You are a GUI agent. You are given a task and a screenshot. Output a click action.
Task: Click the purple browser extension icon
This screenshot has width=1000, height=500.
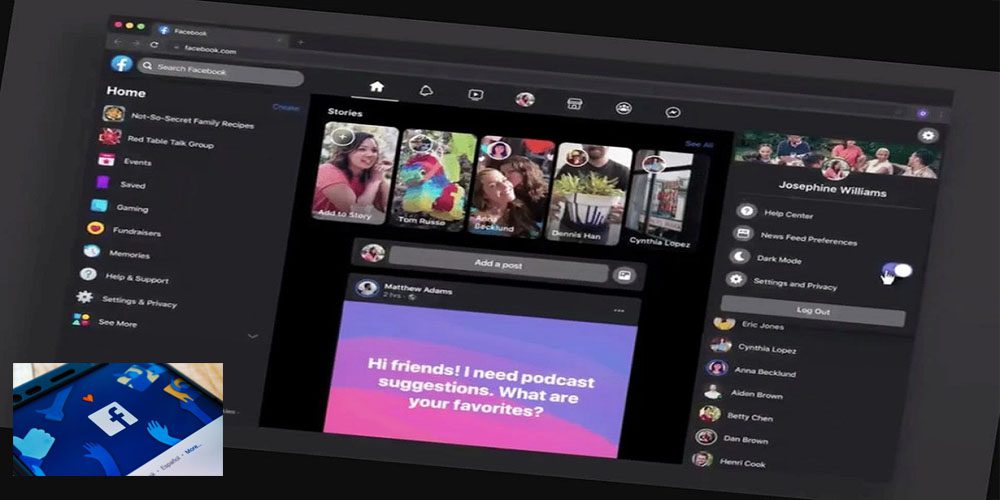(x=922, y=114)
